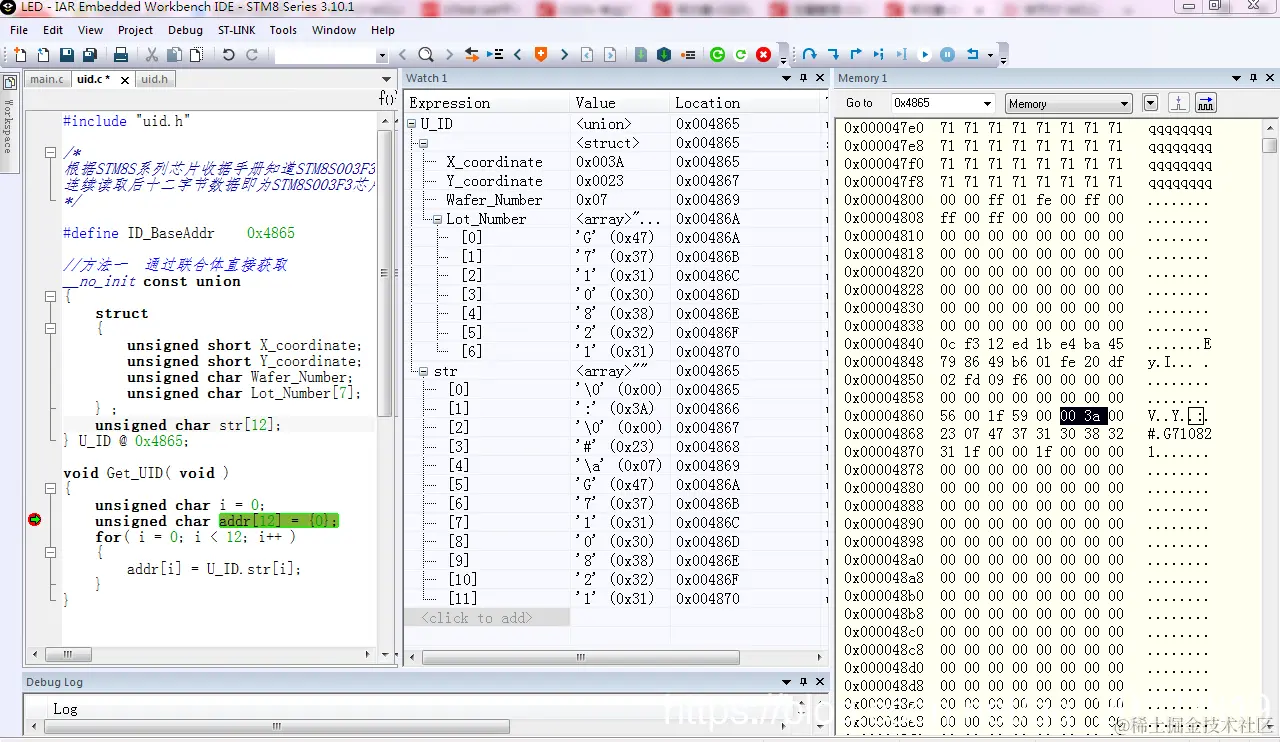Open the Project menu
This screenshot has width=1280, height=742.
pyautogui.click(x=135, y=30)
